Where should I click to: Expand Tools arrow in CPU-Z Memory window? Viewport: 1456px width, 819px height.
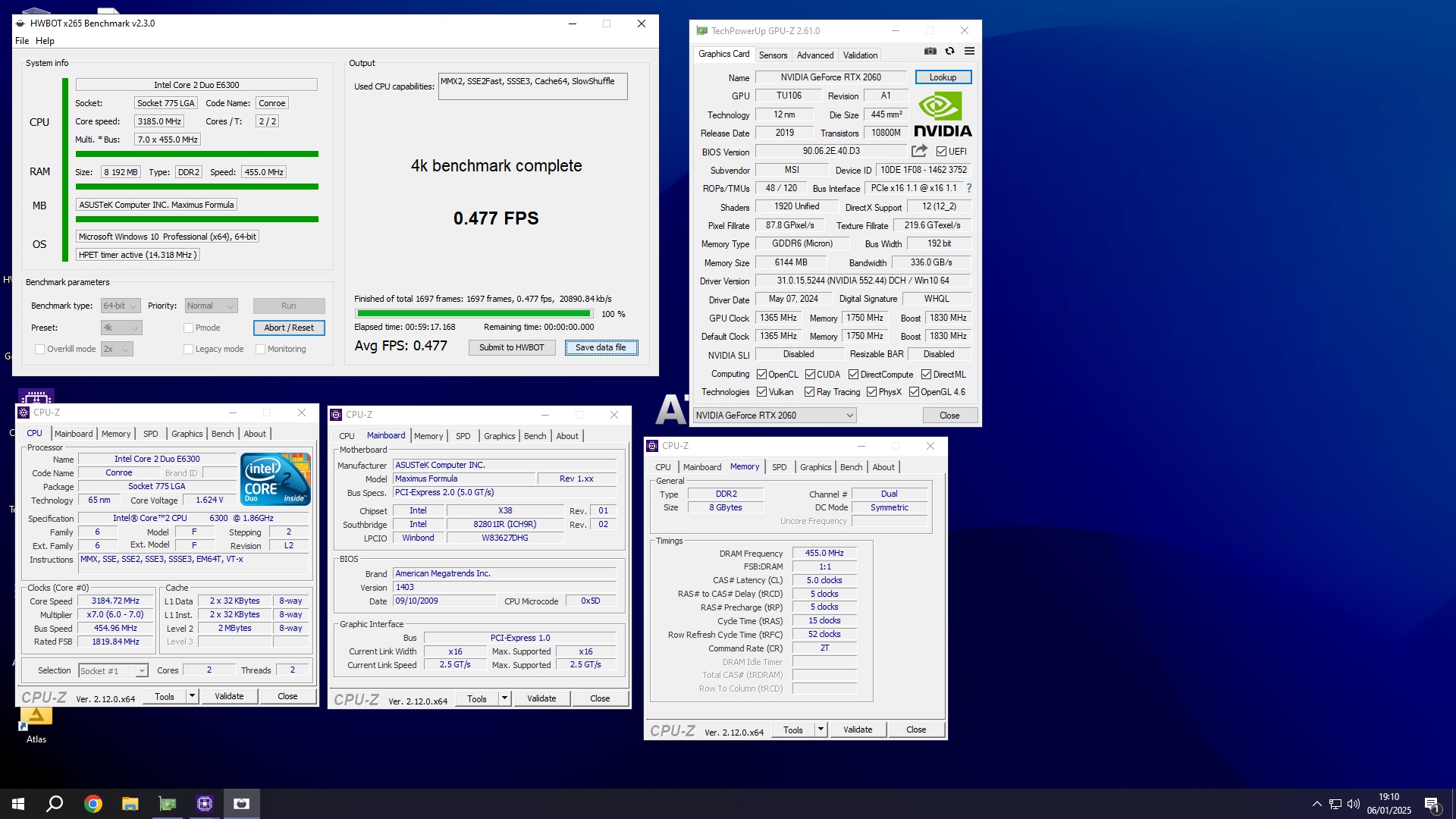[x=821, y=730]
